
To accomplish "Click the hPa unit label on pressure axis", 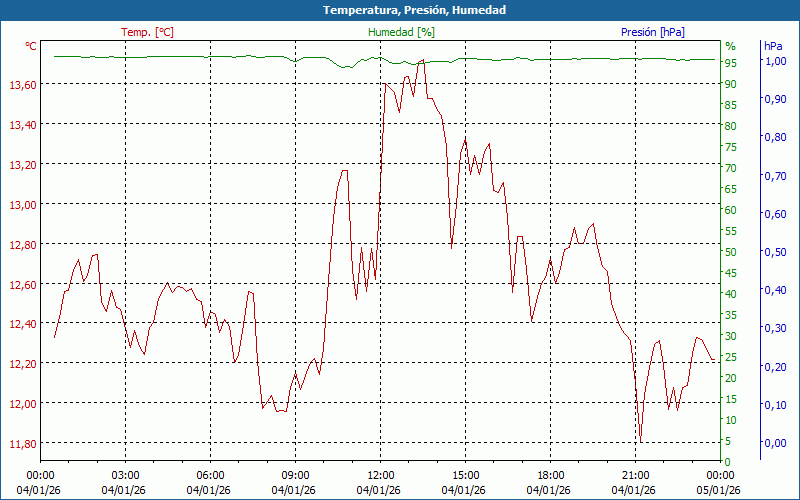I will [773, 46].
